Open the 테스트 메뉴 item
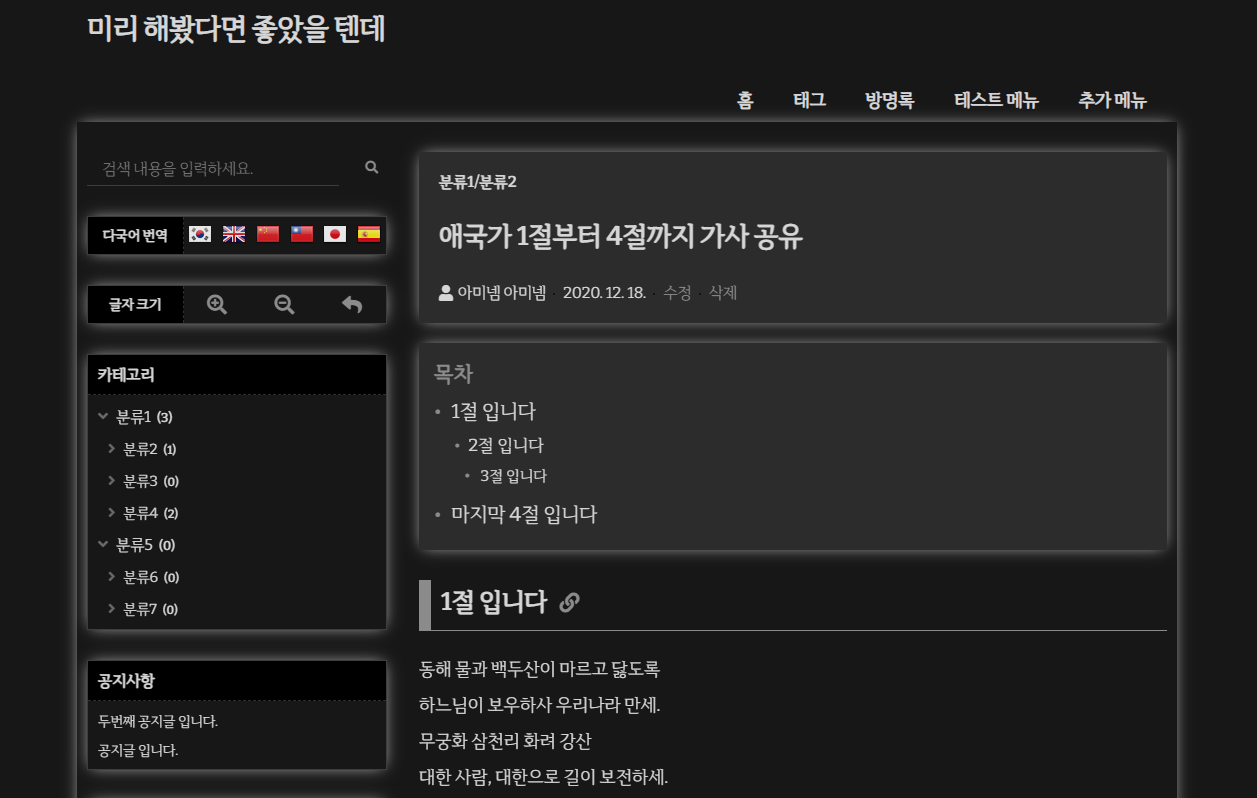Screen dimensions: 1257x798 (996, 100)
